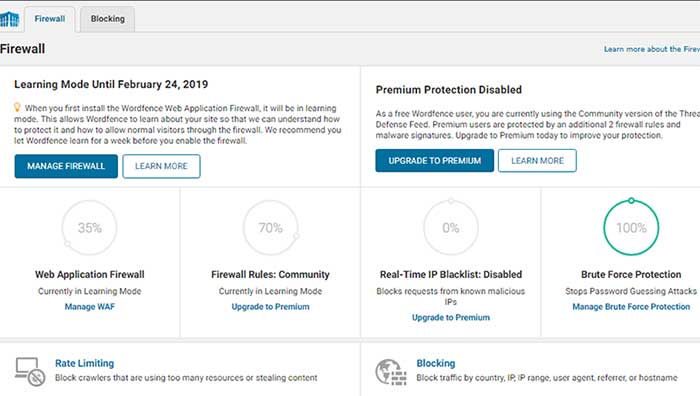
Task: Click the Manage Firewall button
Action: (66, 166)
